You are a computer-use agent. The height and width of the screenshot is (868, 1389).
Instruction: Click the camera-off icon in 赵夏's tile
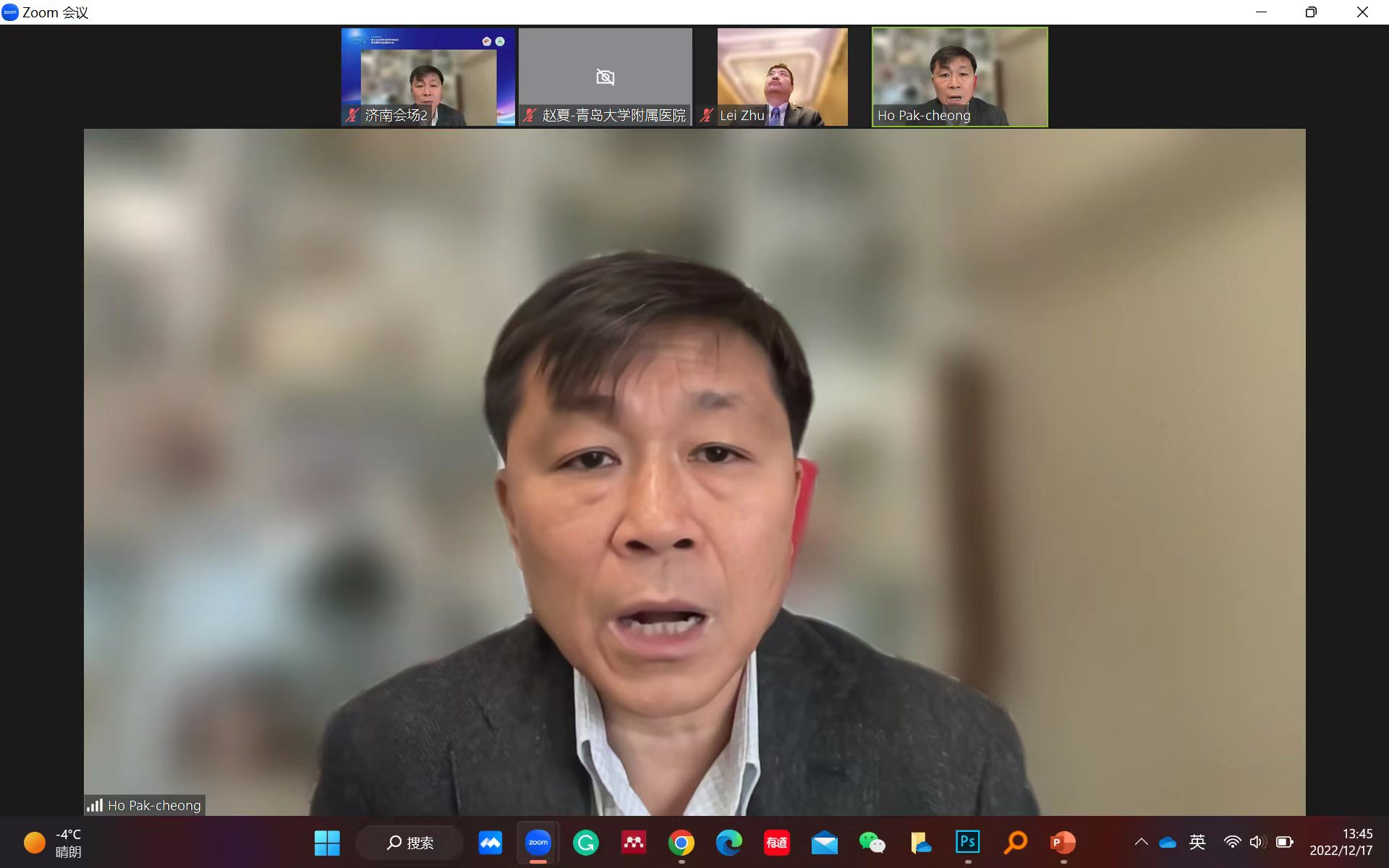pyautogui.click(x=606, y=77)
